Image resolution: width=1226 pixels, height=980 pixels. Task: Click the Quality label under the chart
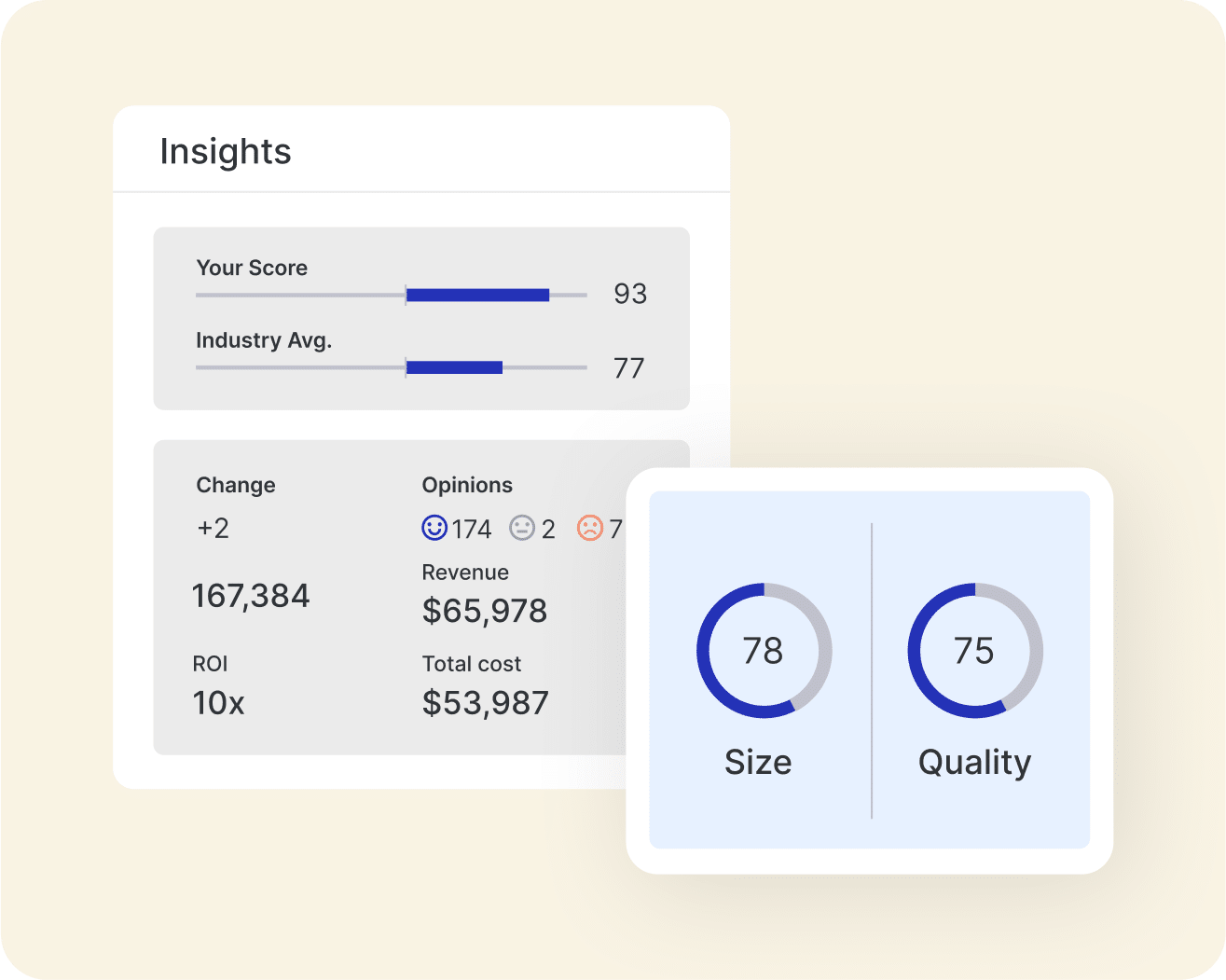point(974,762)
